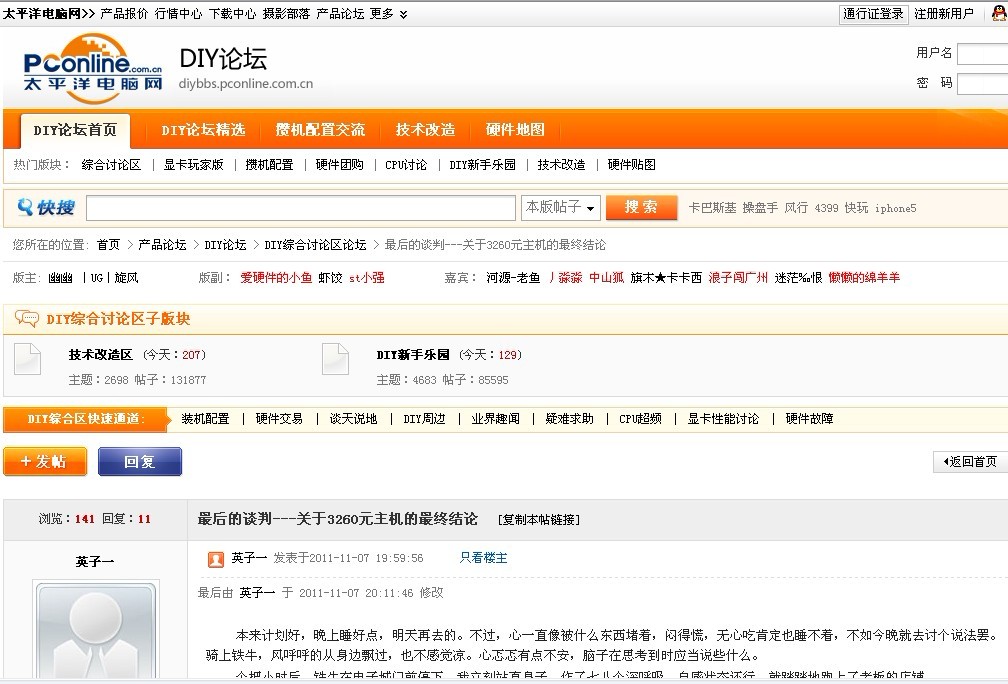Image resolution: width=1008 pixels, height=684 pixels.
Task: Click the document icon beside DIY新手乐园
Action: [x=335, y=359]
